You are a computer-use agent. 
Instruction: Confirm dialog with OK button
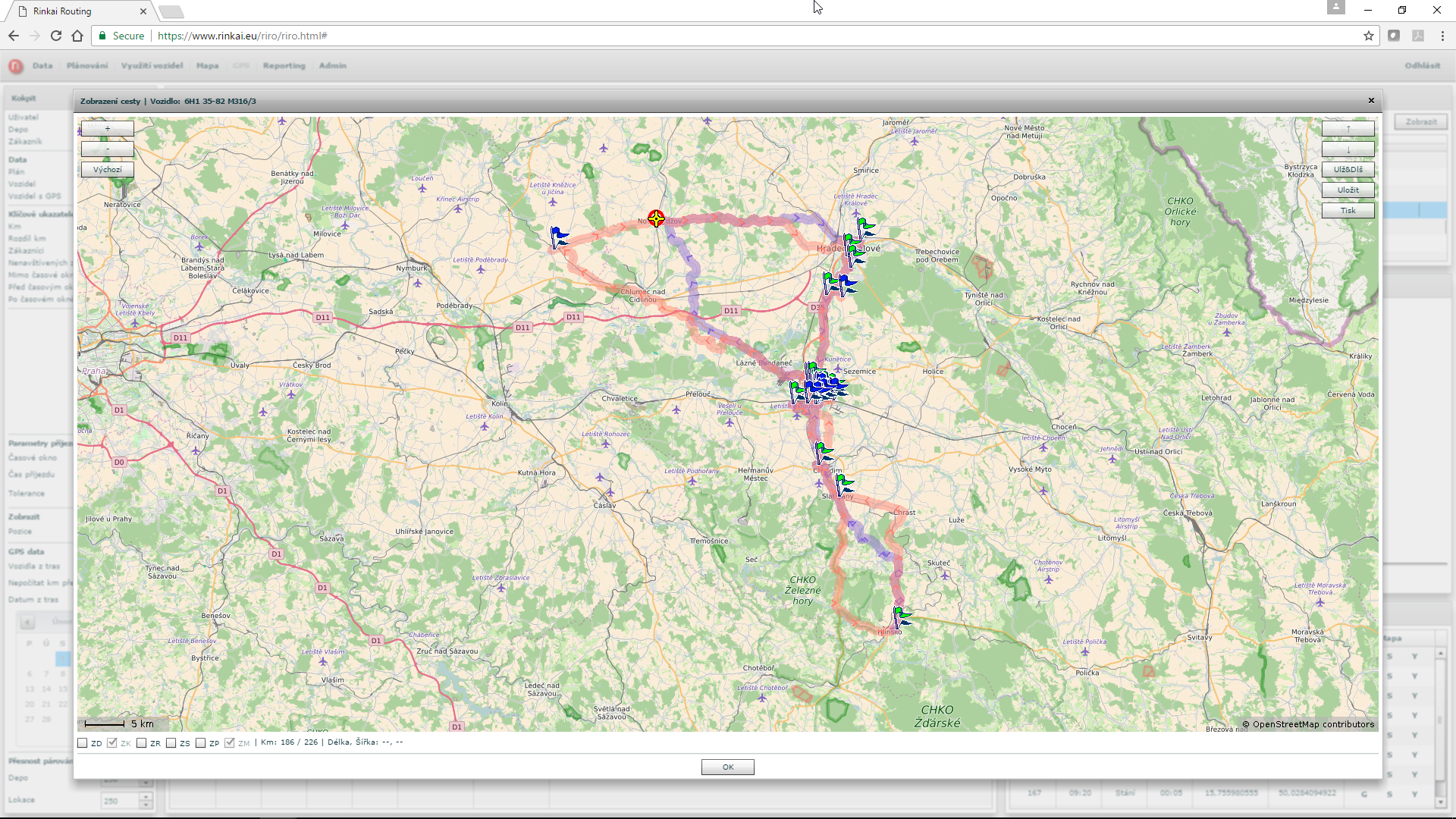[727, 767]
